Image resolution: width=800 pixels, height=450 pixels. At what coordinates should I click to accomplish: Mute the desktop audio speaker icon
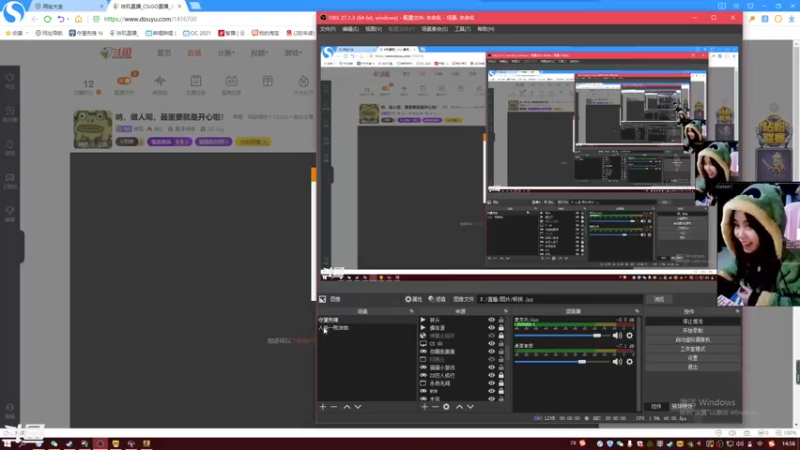tap(617, 361)
